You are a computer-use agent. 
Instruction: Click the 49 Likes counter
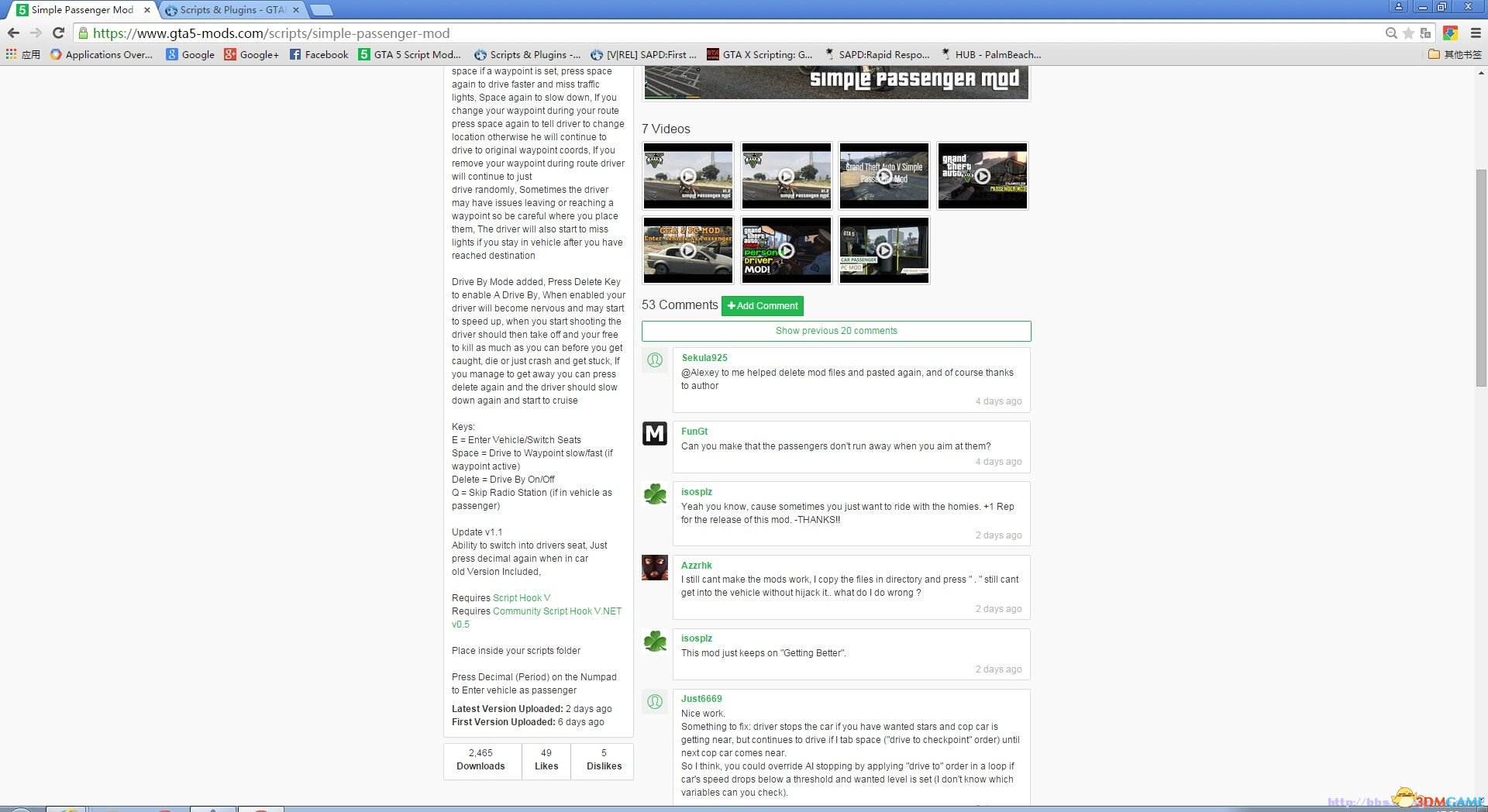click(546, 759)
